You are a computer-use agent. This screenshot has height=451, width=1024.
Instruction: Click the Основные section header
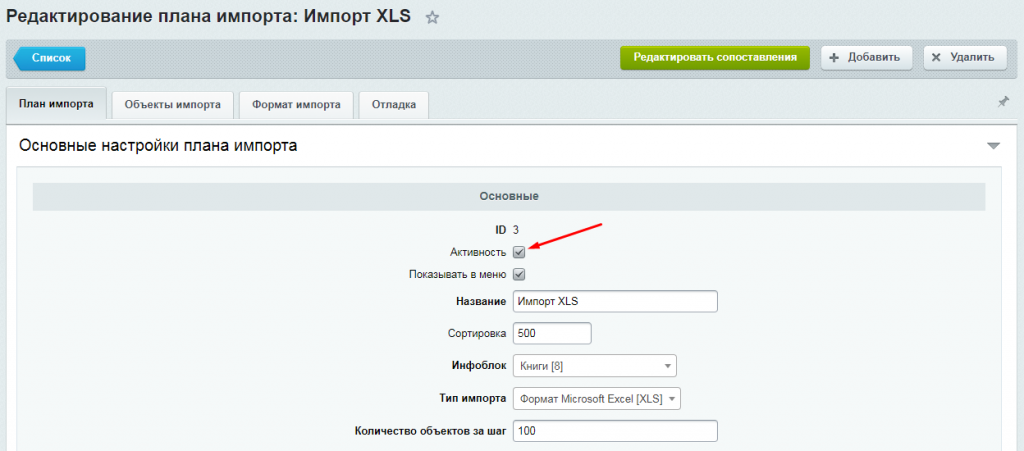pyautogui.click(x=509, y=196)
